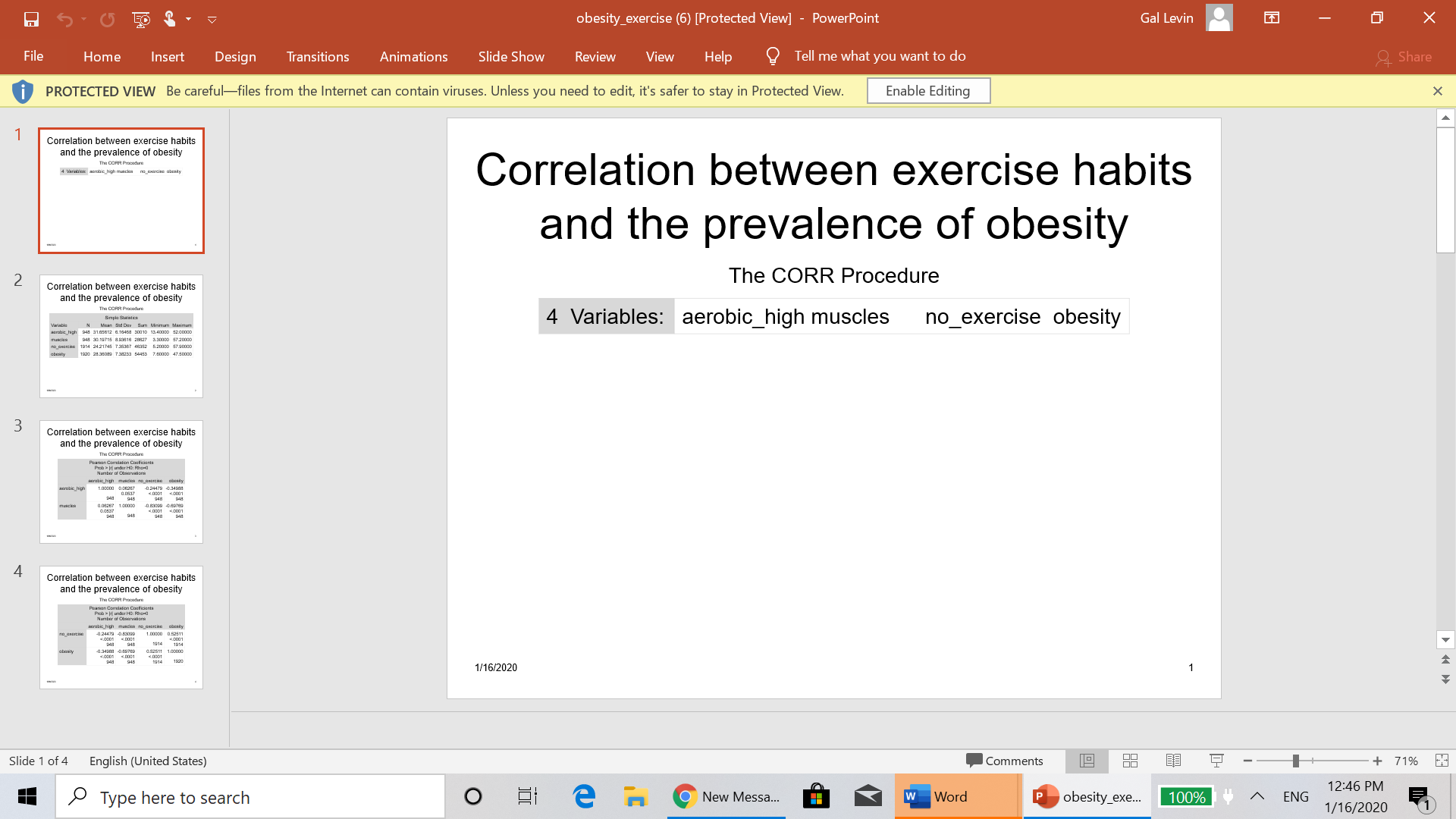Open Touch/Mouse Mode icon

pyautogui.click(x=171, y=20)
